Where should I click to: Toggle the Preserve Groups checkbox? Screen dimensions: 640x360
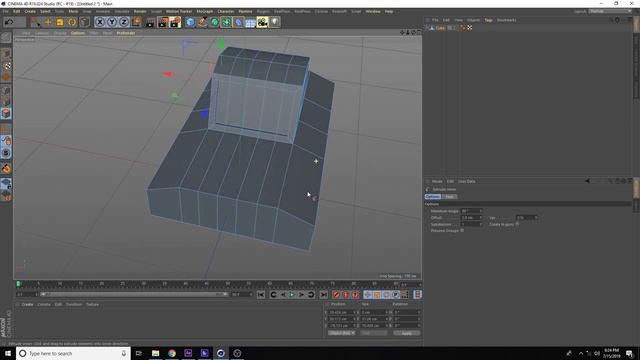coord(462,231)
